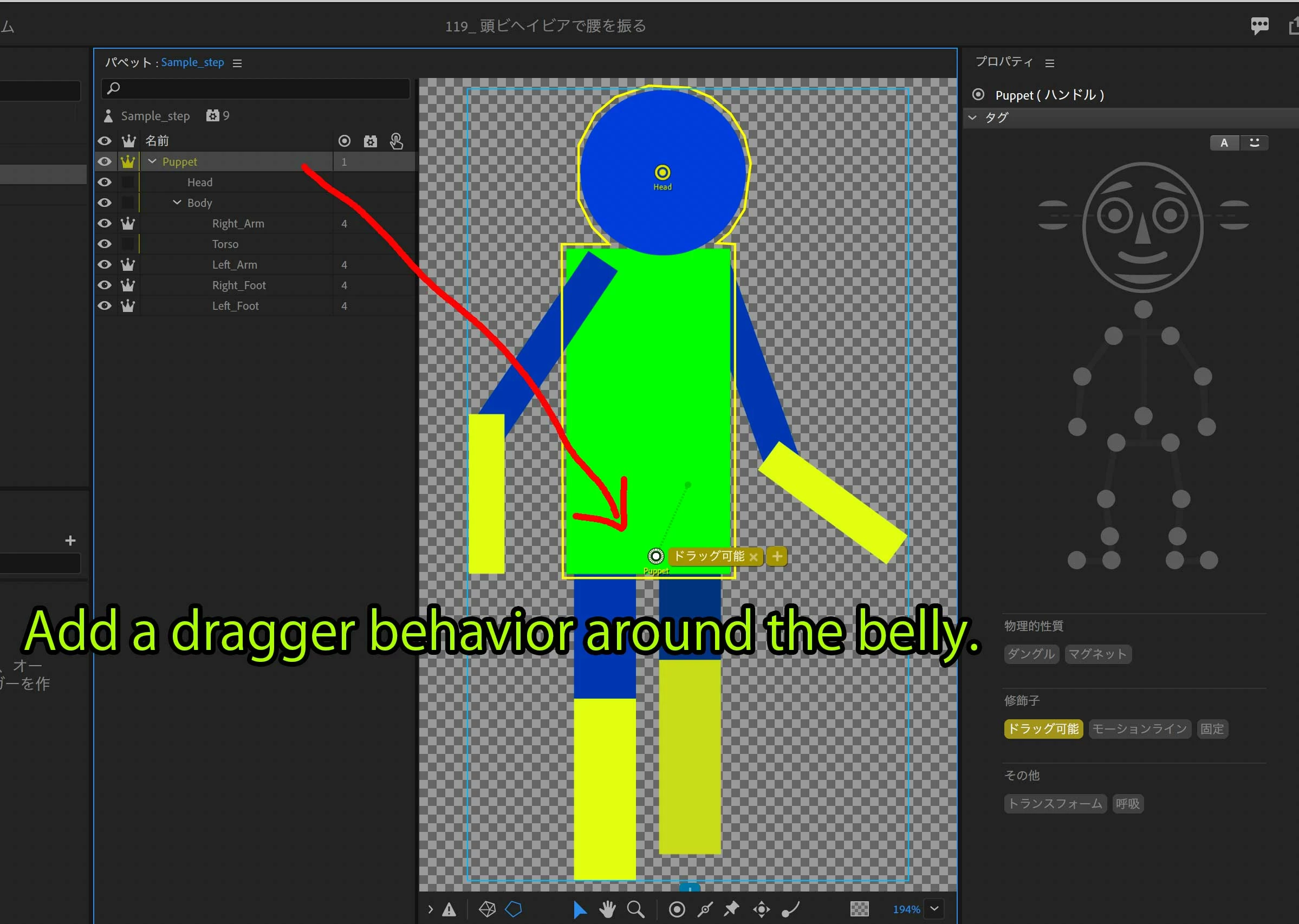This screenshot has height=924, width=1299.
Task: Select the Dragger tool with four arrows
Action: click(761, 909)
